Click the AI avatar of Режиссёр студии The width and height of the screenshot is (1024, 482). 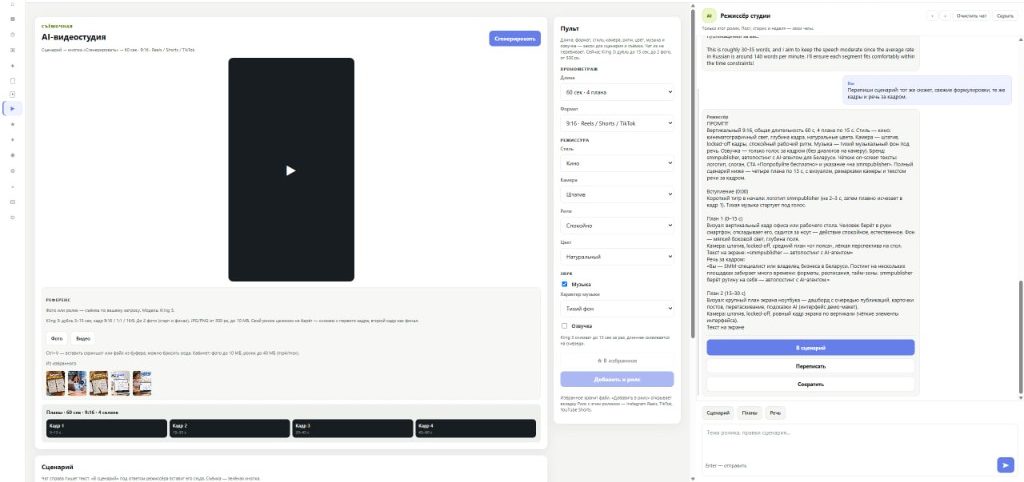[709, 16]
